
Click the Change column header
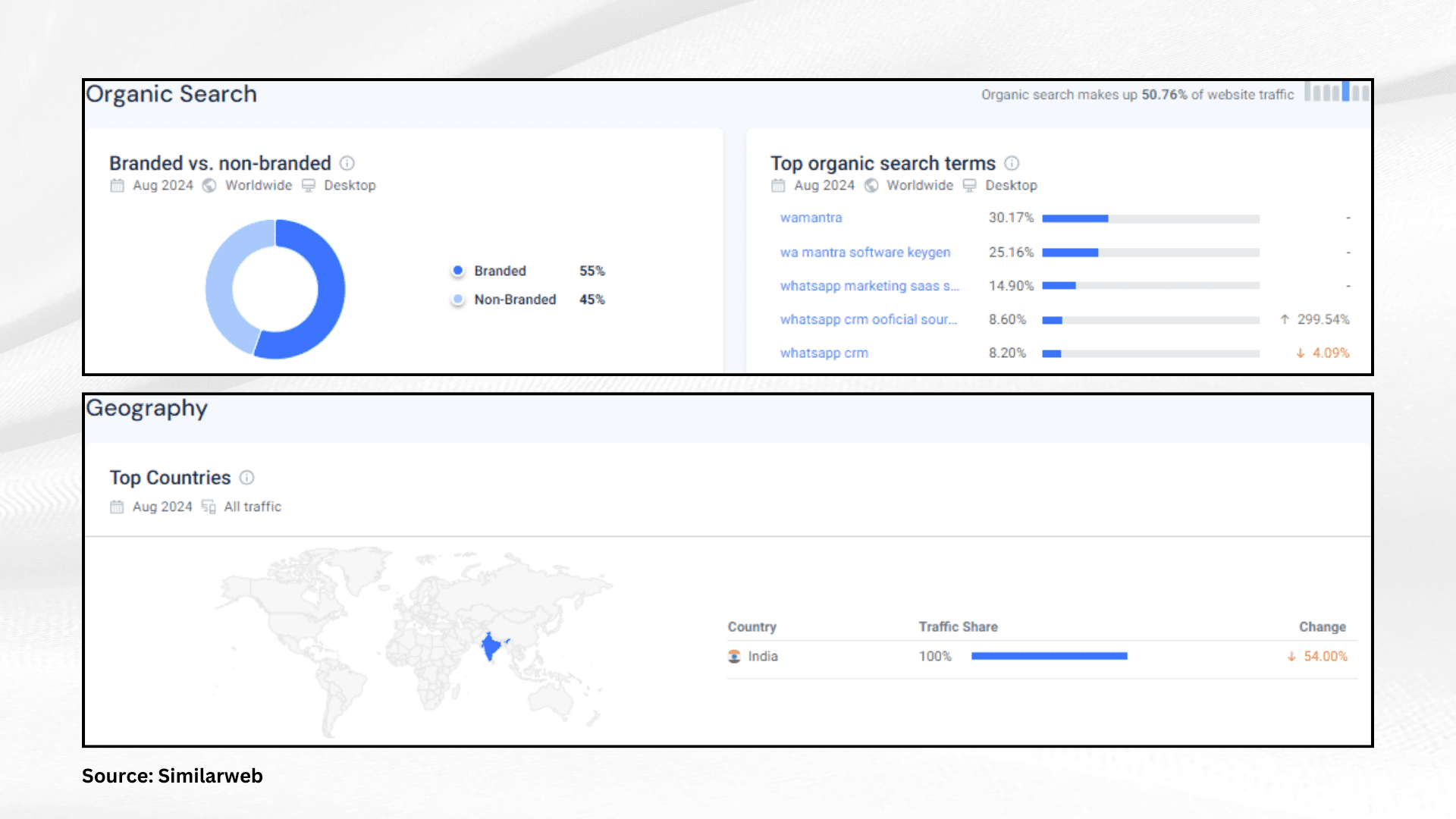1322,626
